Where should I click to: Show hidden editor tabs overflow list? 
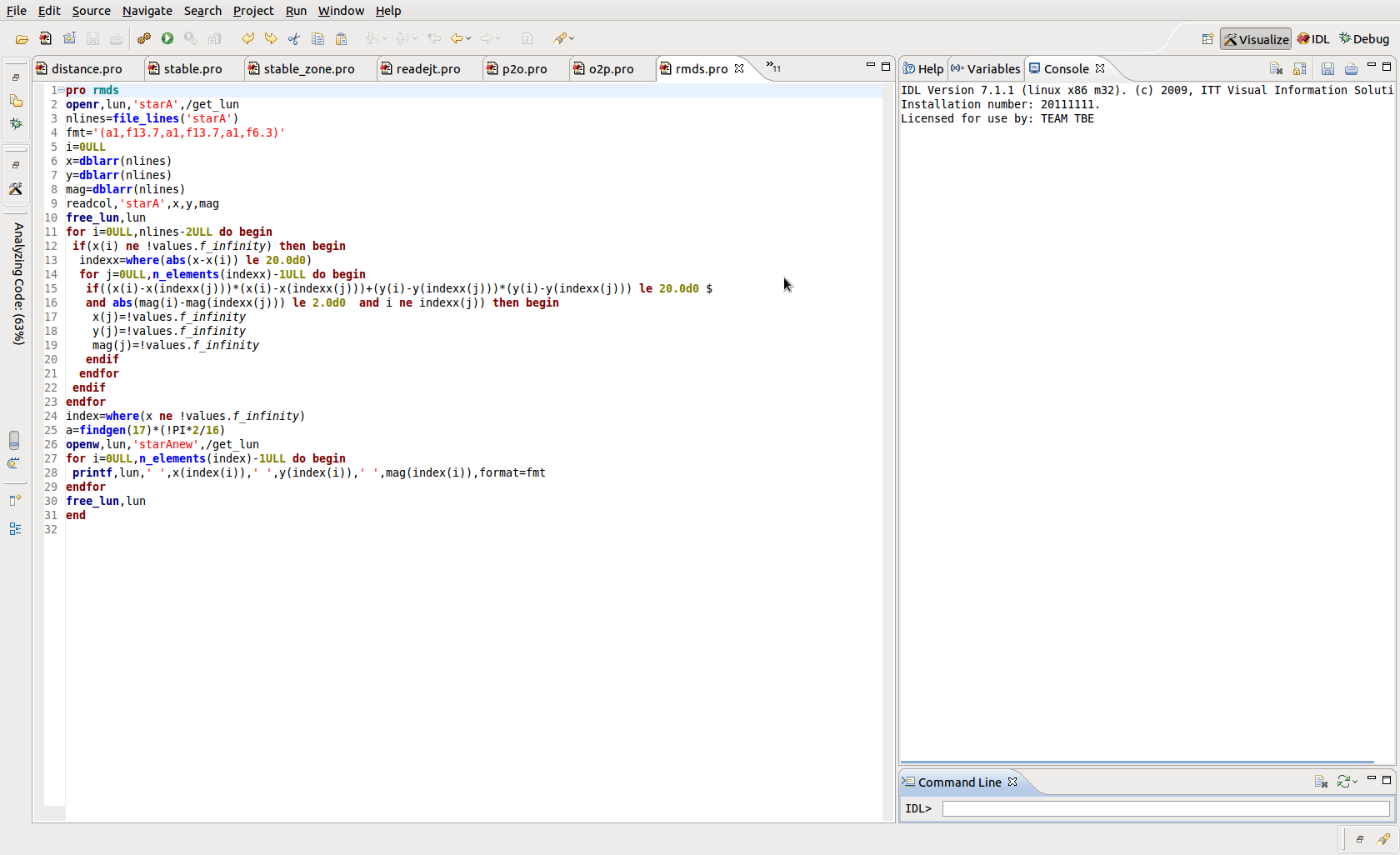[x=772, y=67]
